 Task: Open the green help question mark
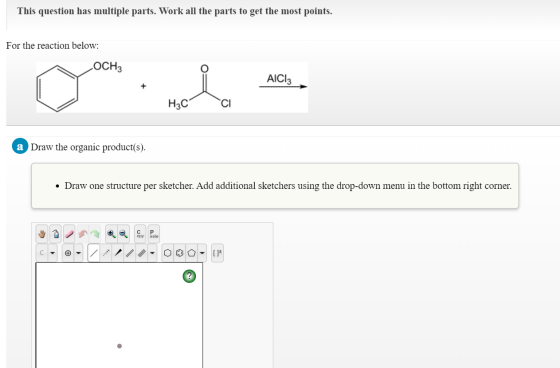189,276
